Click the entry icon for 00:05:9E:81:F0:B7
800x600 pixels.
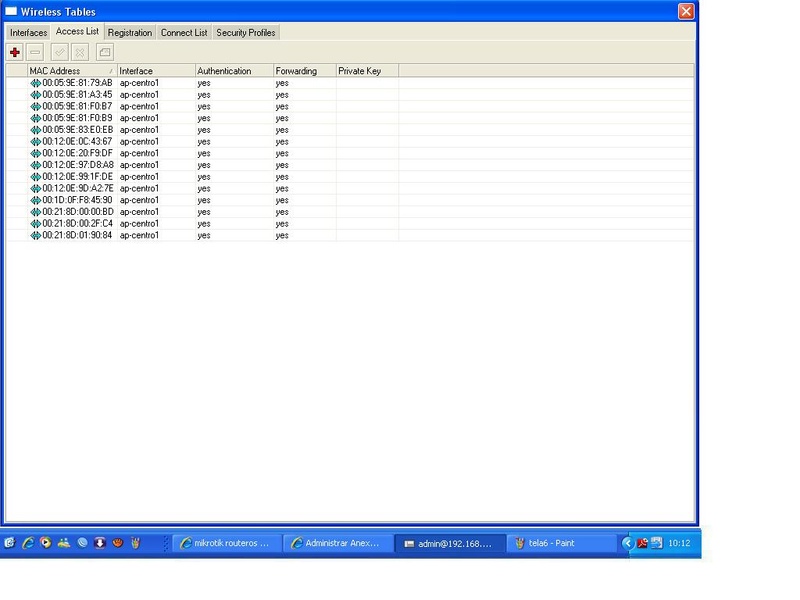[35, 107]
